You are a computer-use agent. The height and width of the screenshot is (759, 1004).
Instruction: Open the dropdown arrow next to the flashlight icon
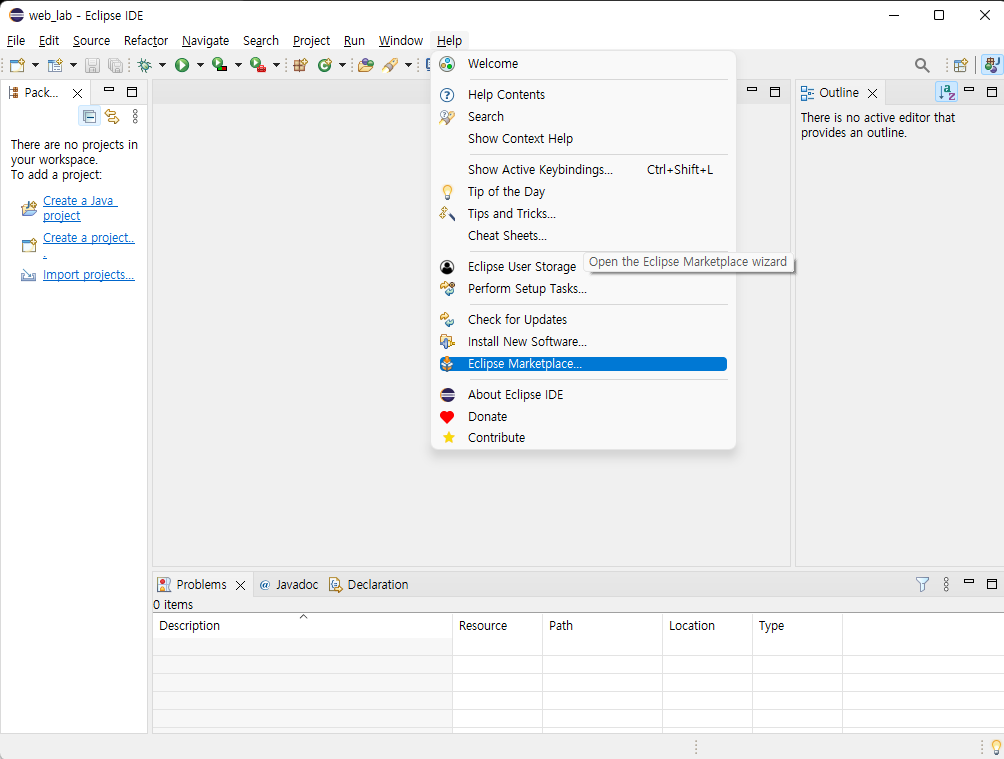(x=408, y=65)
